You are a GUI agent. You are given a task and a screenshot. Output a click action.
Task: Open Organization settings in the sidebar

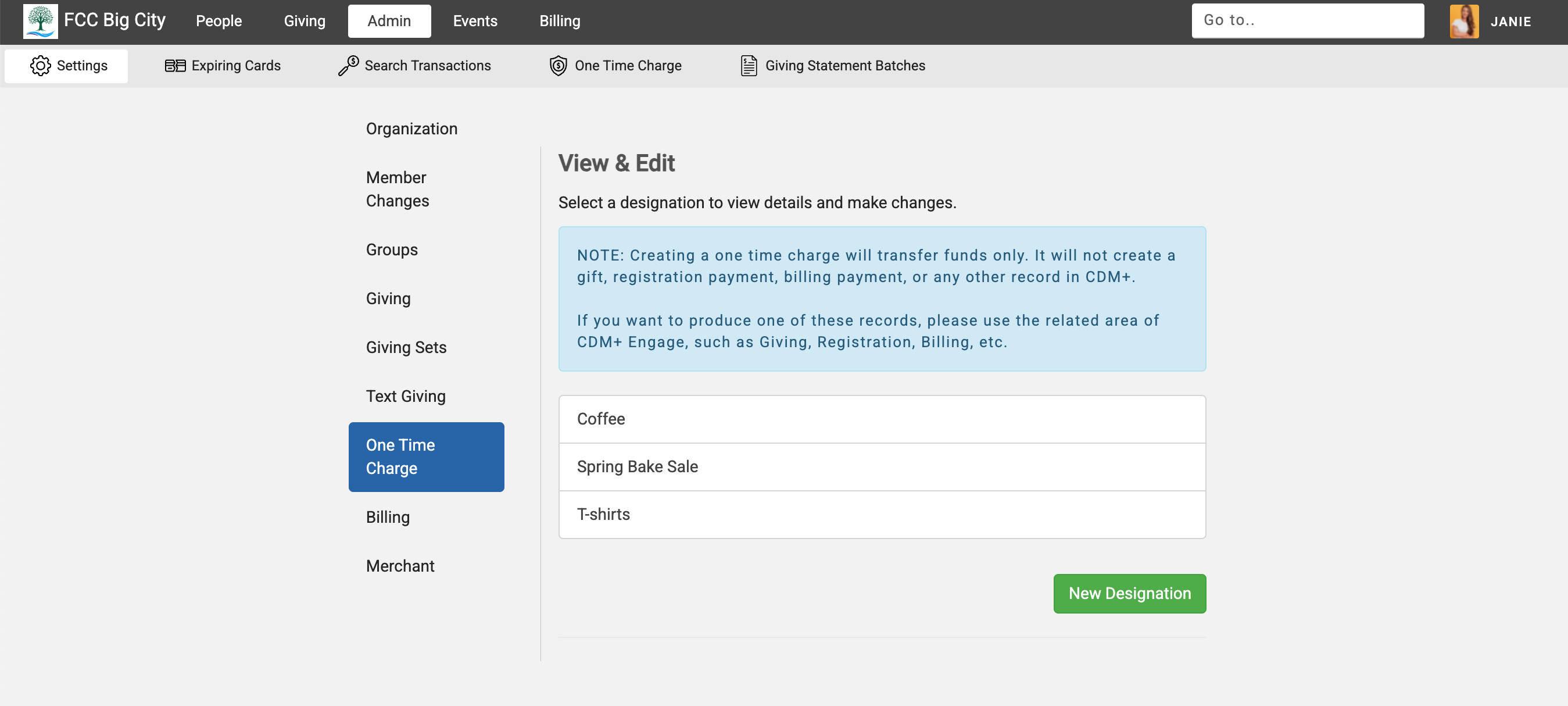411,129
